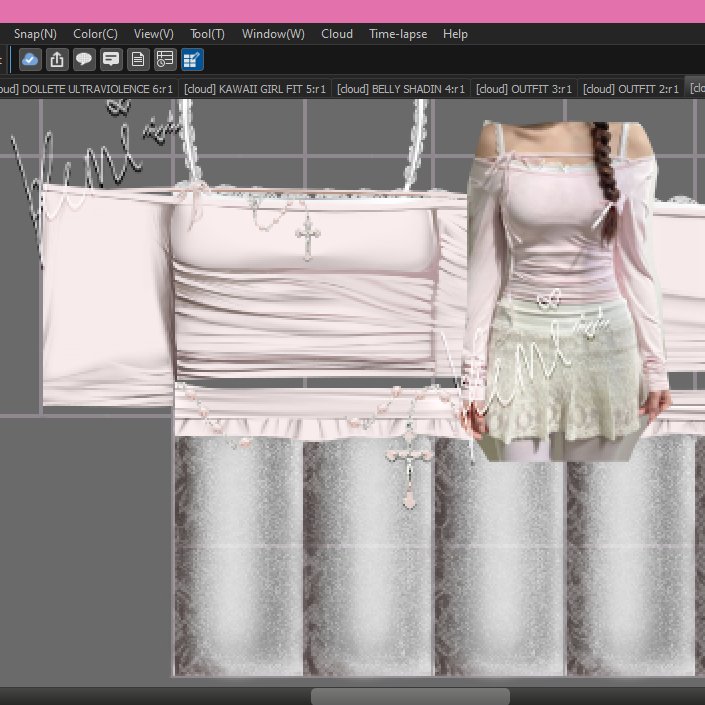Click the braided-hair girl reference photo
The image size is (705, 705).
click(x=567, y=291)
